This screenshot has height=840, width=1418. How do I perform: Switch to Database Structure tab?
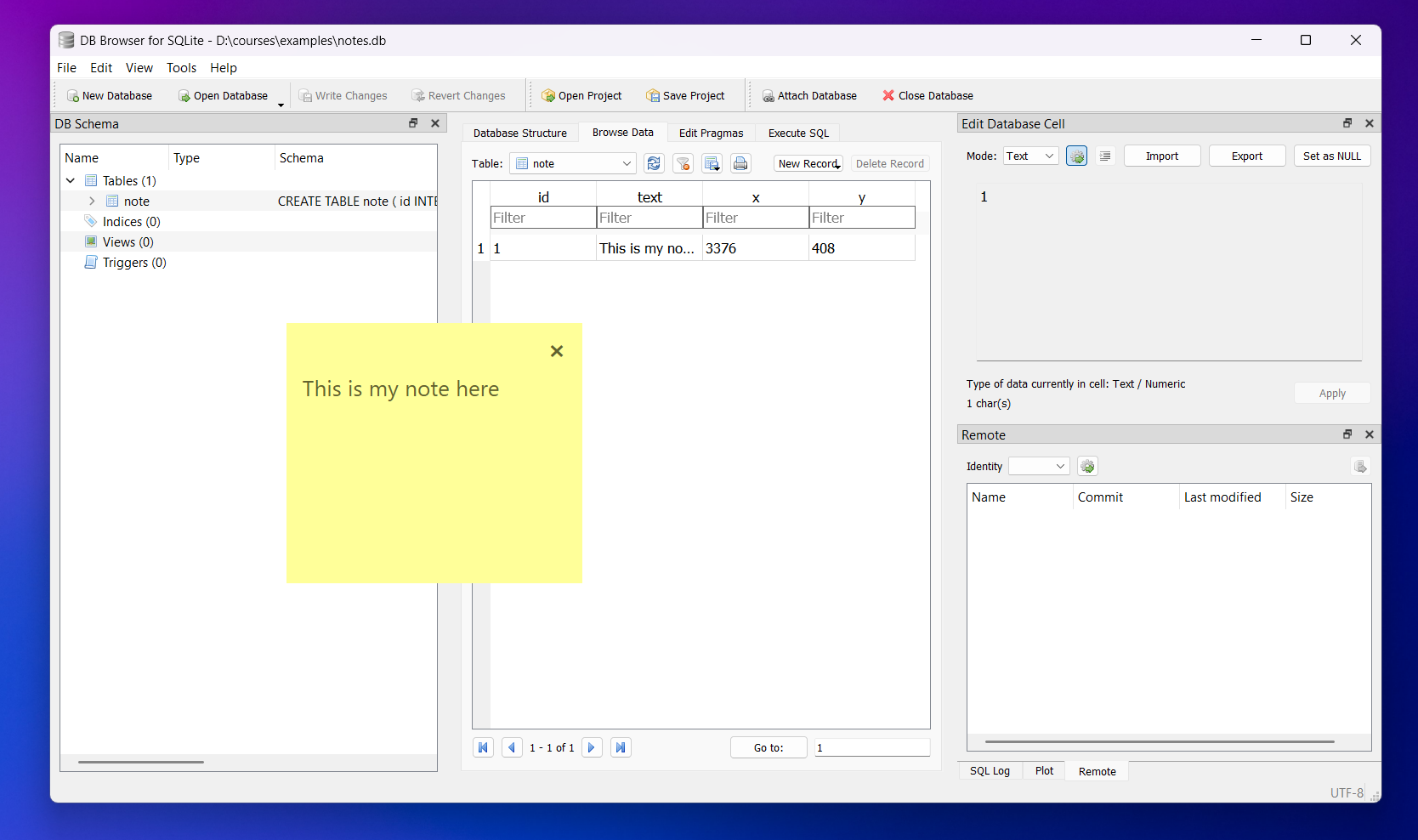click(520, 133)
